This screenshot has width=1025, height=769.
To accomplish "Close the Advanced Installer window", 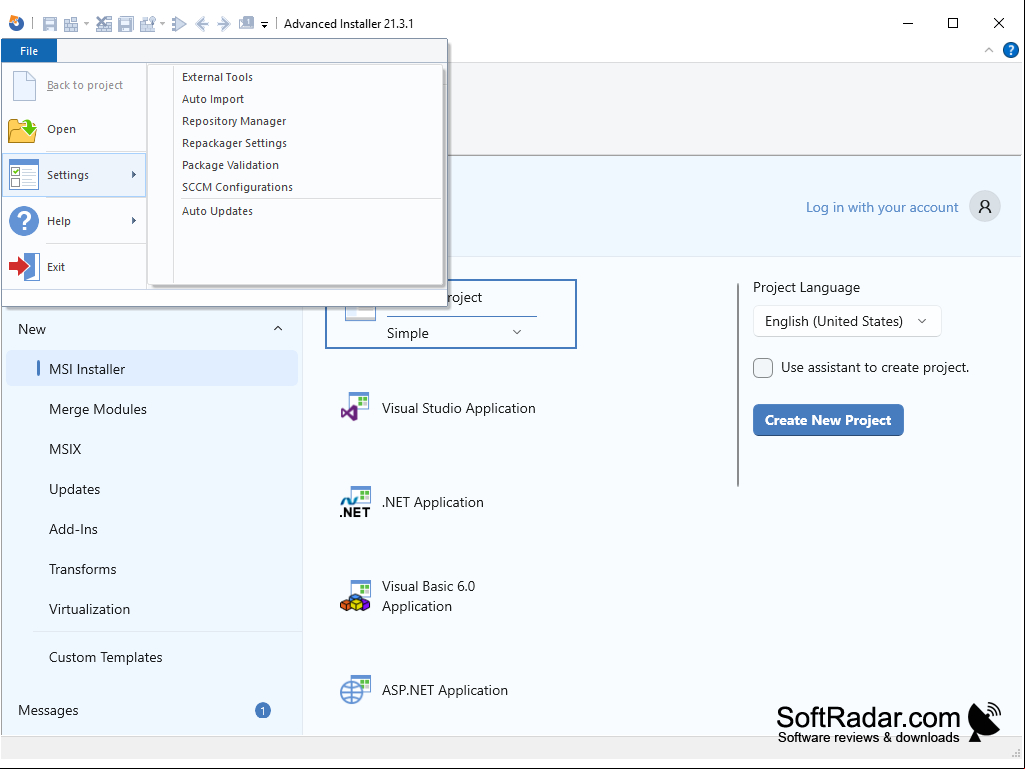I will tap(999, 24).
